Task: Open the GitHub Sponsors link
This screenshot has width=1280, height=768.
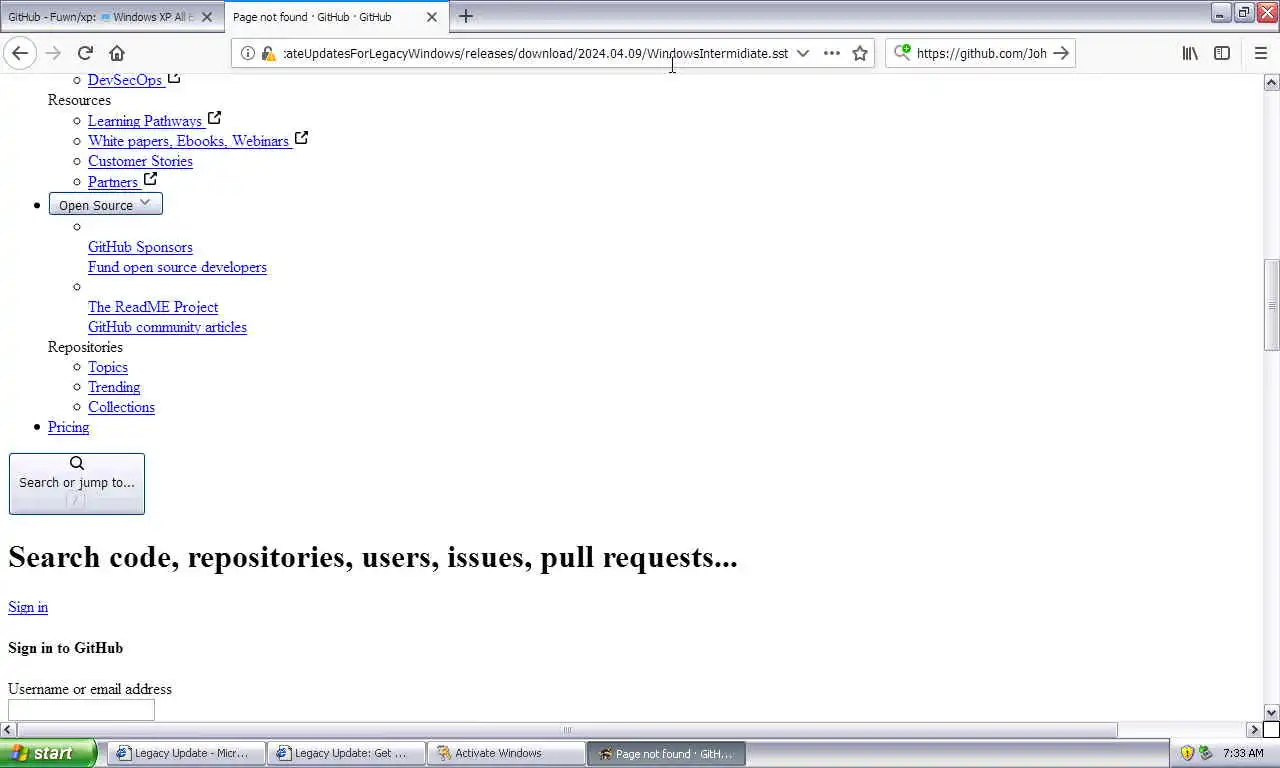Action: click(x=140, y=247)
